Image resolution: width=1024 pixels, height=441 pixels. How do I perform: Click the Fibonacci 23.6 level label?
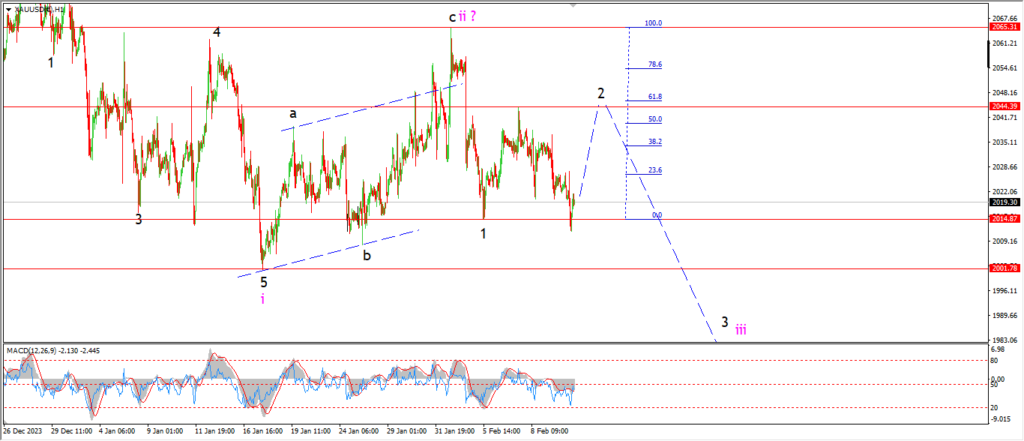(653, 170)
